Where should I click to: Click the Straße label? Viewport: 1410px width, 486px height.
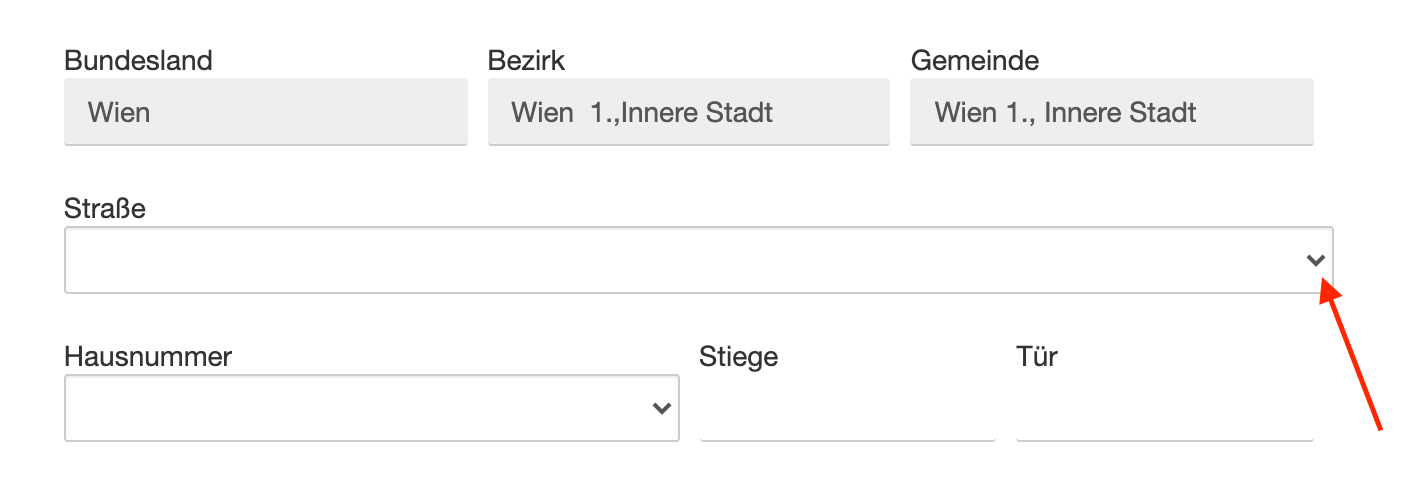point(105,209)
